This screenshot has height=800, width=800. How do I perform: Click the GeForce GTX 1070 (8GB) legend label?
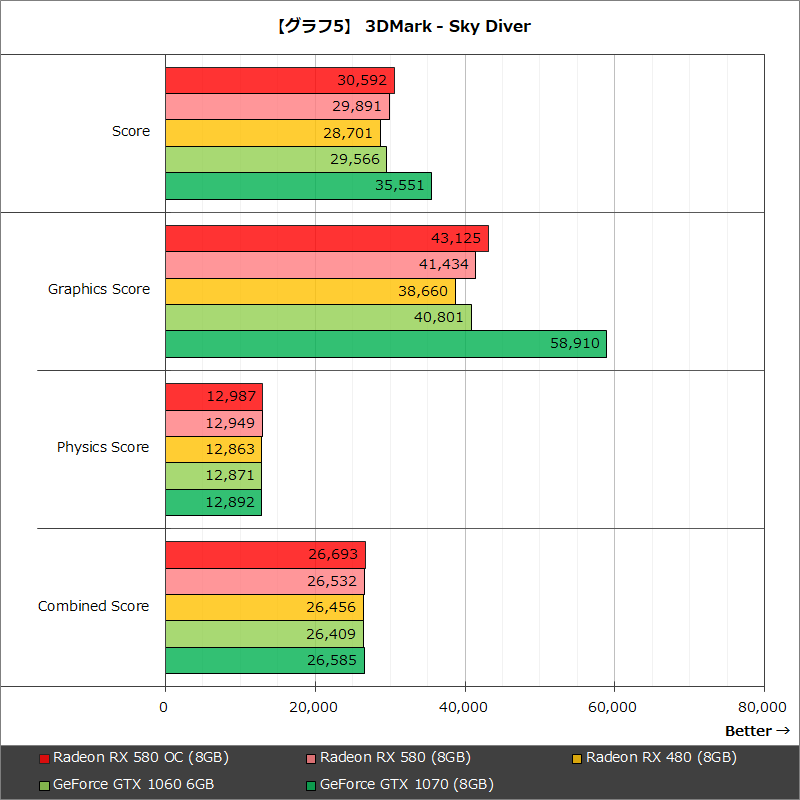tap(407, 784)
